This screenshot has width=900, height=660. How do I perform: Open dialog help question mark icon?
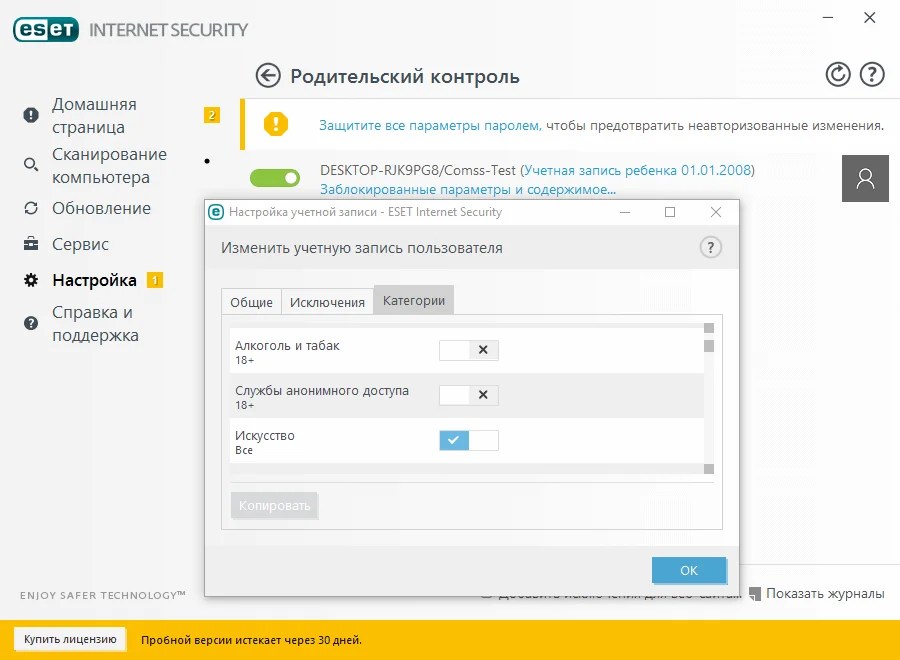[x=711, y=247]
